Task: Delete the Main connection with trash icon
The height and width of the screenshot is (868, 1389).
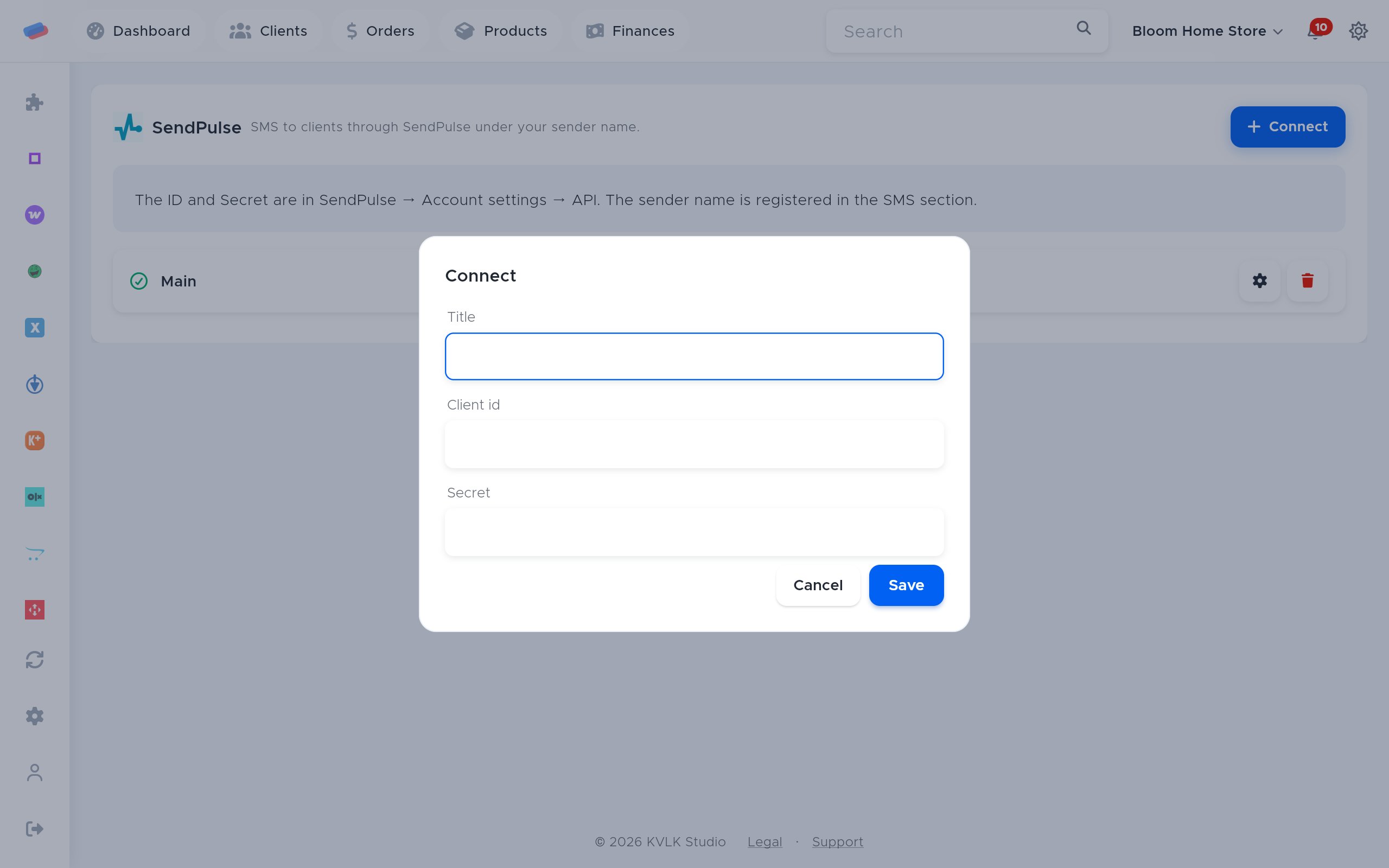Action: coord(1307,280)
